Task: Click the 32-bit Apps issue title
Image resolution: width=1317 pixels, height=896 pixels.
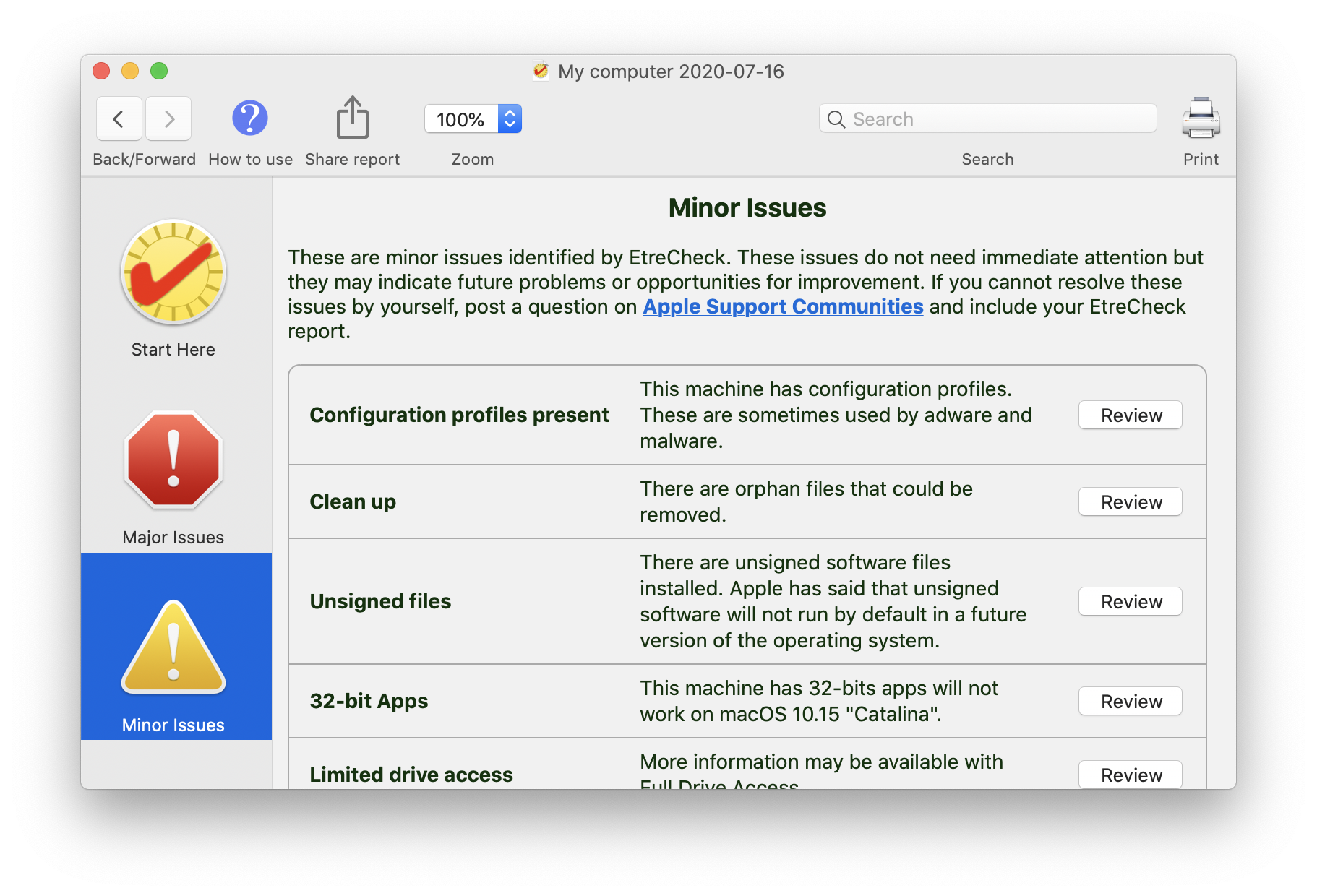Action: (x=369, y=701)
